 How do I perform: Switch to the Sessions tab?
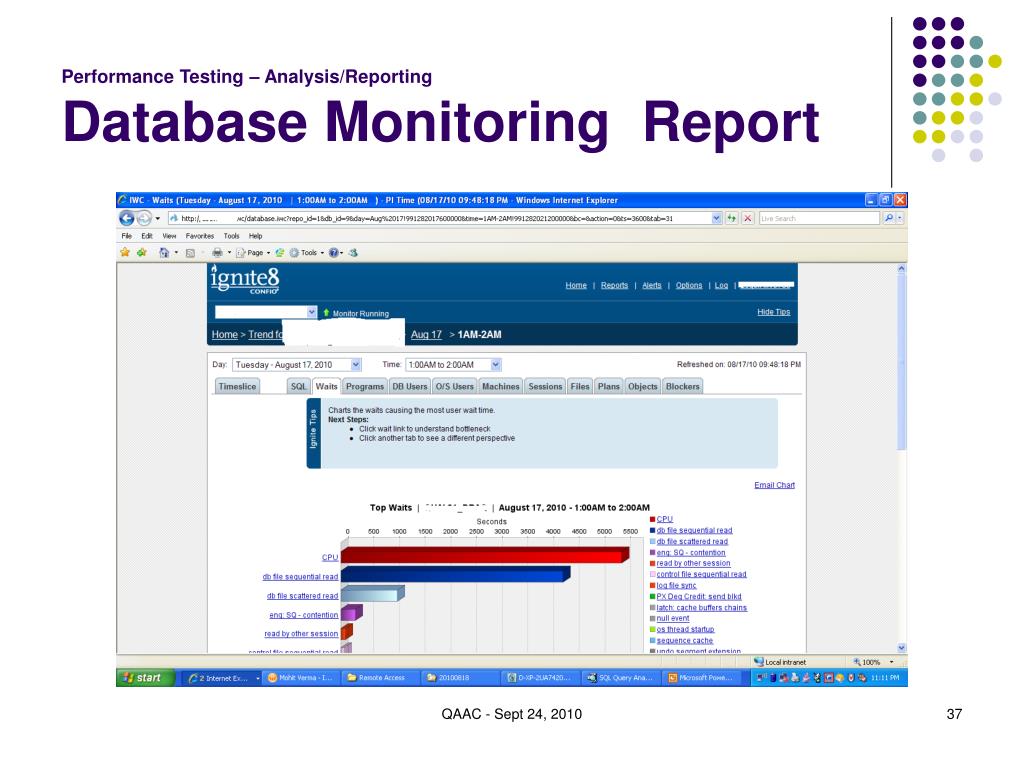pyautogui.click(x=545, y=387)
